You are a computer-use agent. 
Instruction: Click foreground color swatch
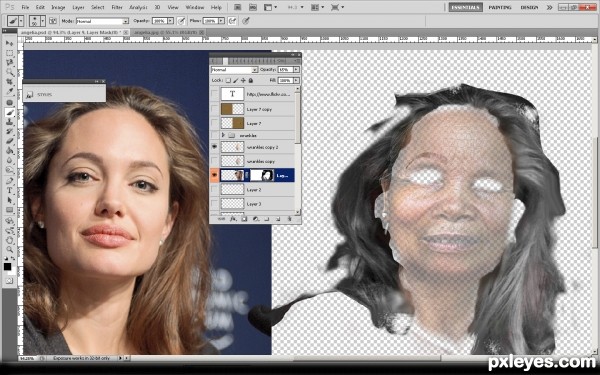(x=7, y=266)
